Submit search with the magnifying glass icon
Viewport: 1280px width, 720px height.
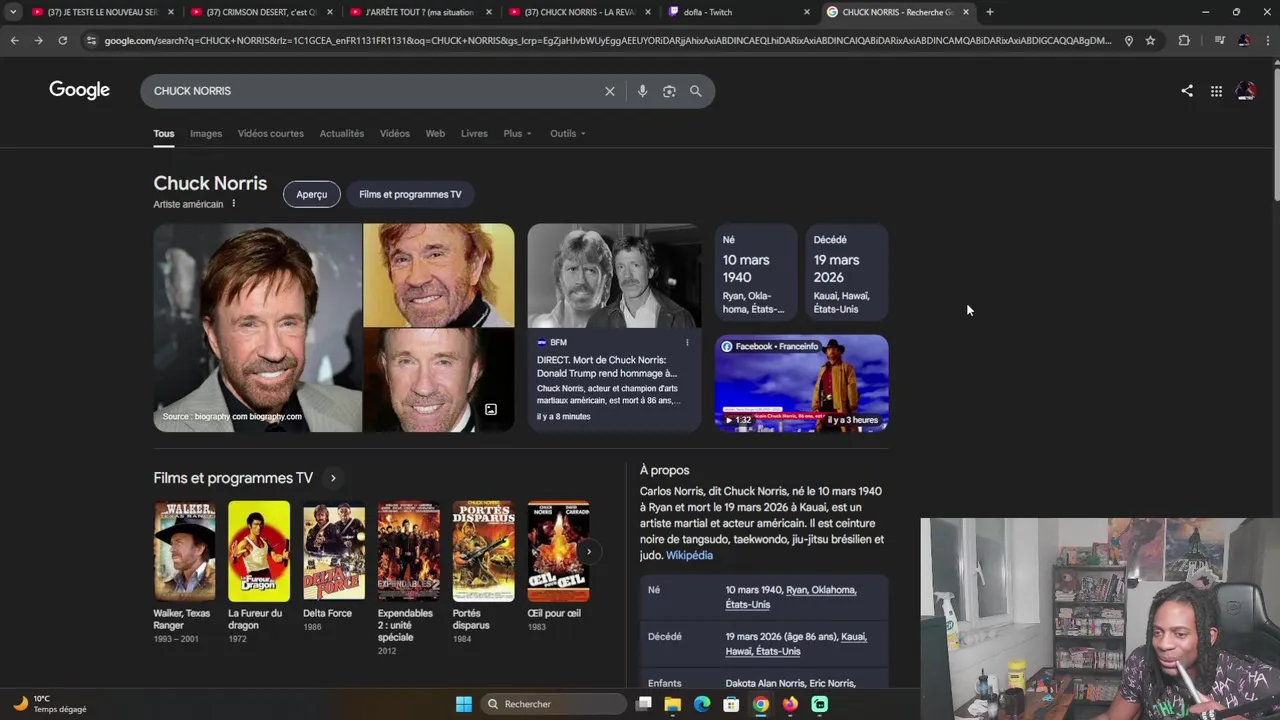(696, 91)
